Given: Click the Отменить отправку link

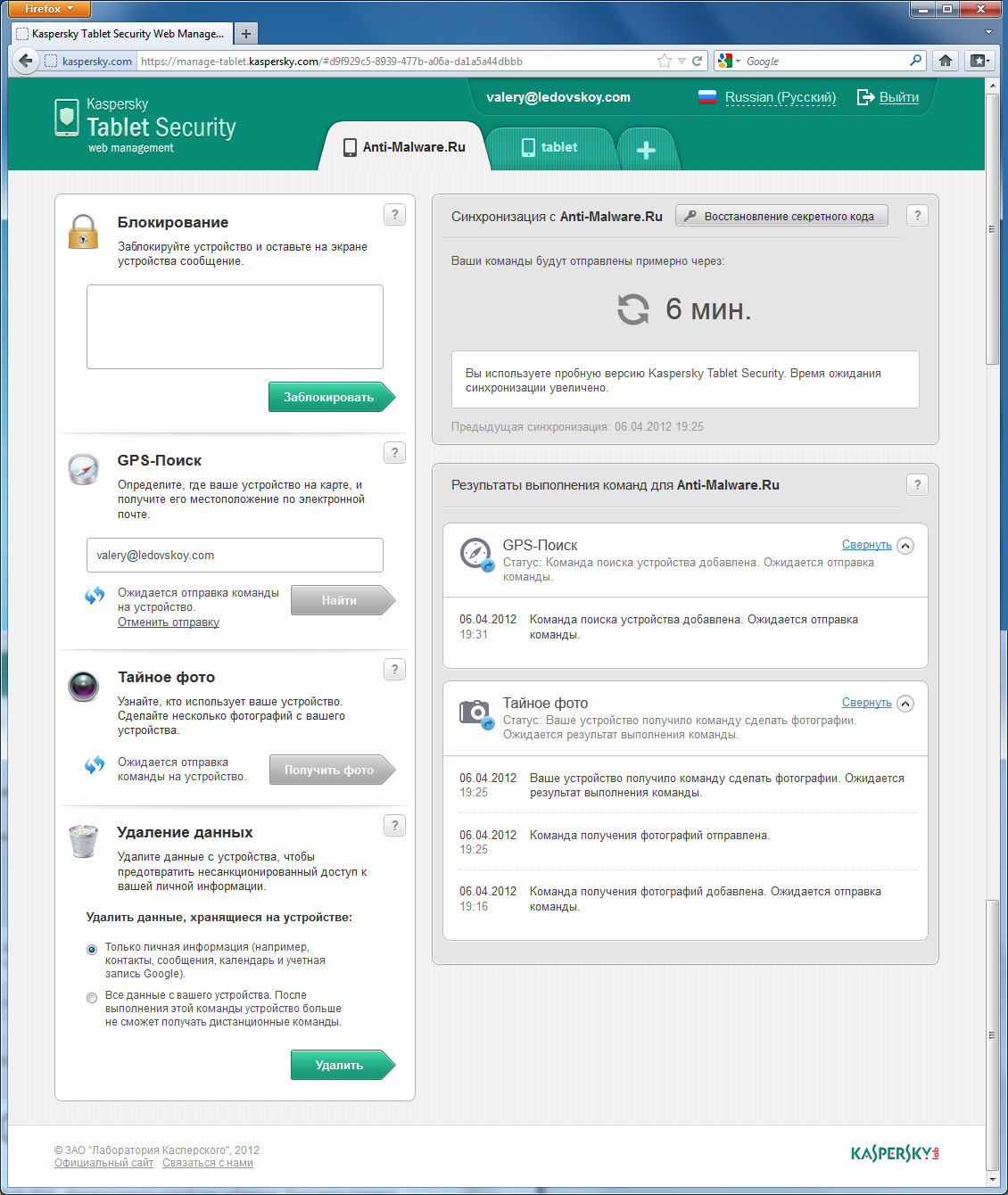Looking at the screenshot, I should pyautogui.click(x=169, y=622).
